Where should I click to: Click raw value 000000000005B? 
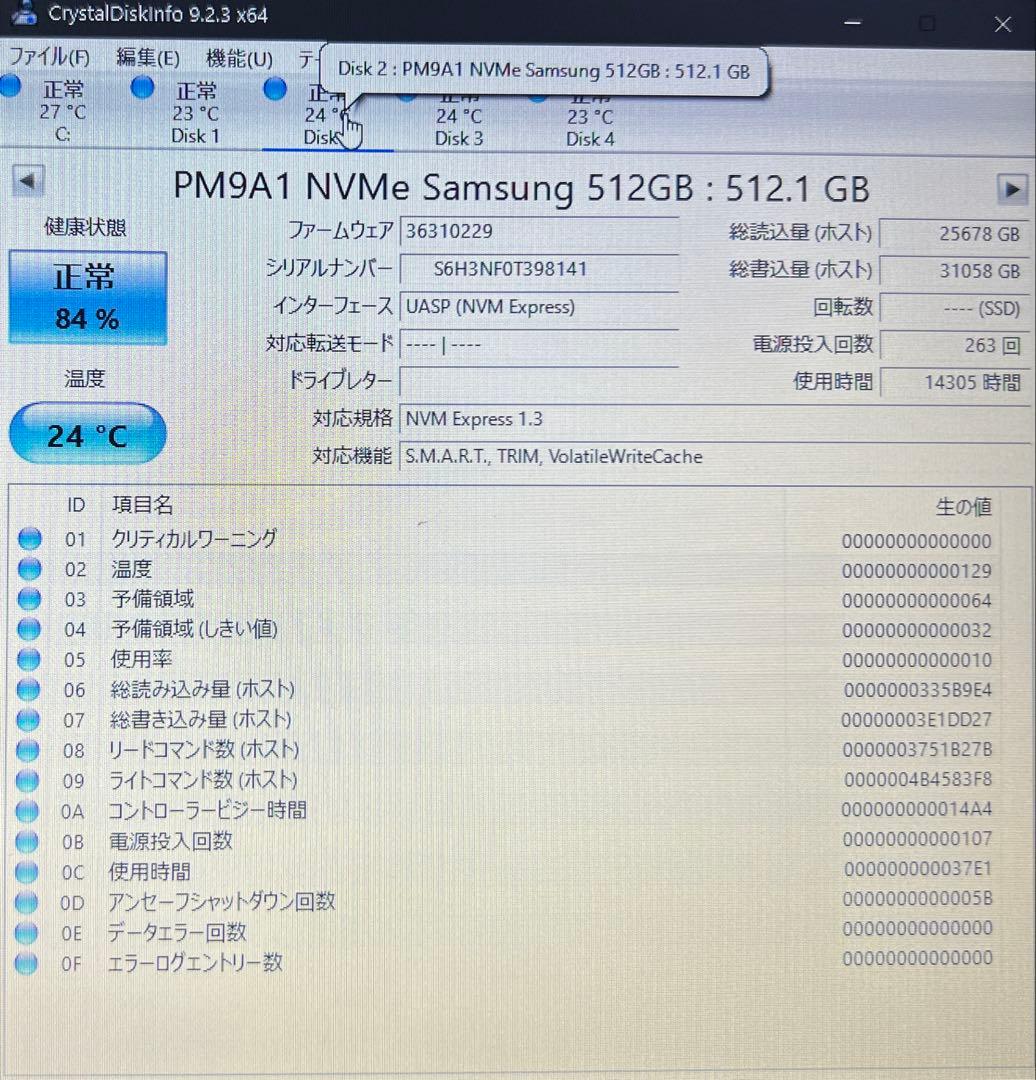918,898
